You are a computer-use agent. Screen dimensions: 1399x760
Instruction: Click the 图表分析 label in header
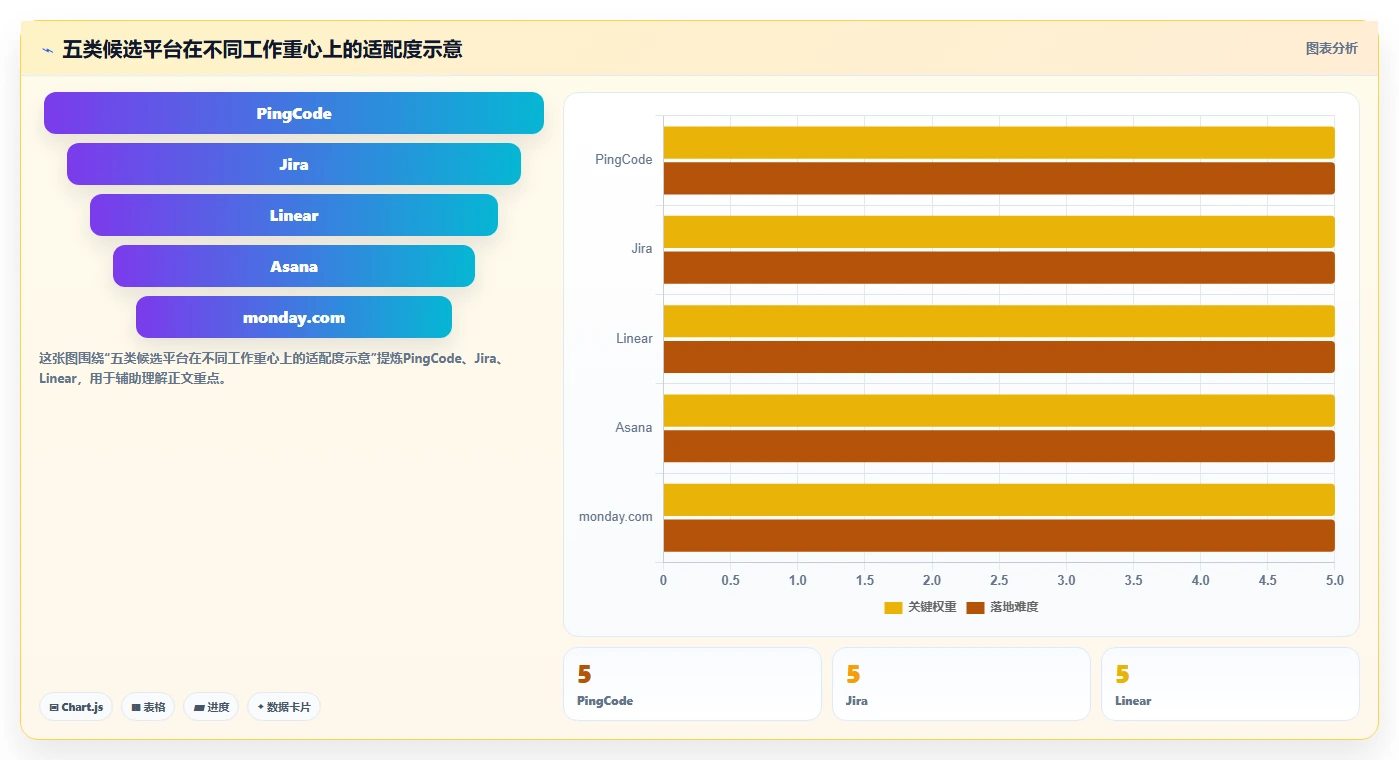point(1331,48)
